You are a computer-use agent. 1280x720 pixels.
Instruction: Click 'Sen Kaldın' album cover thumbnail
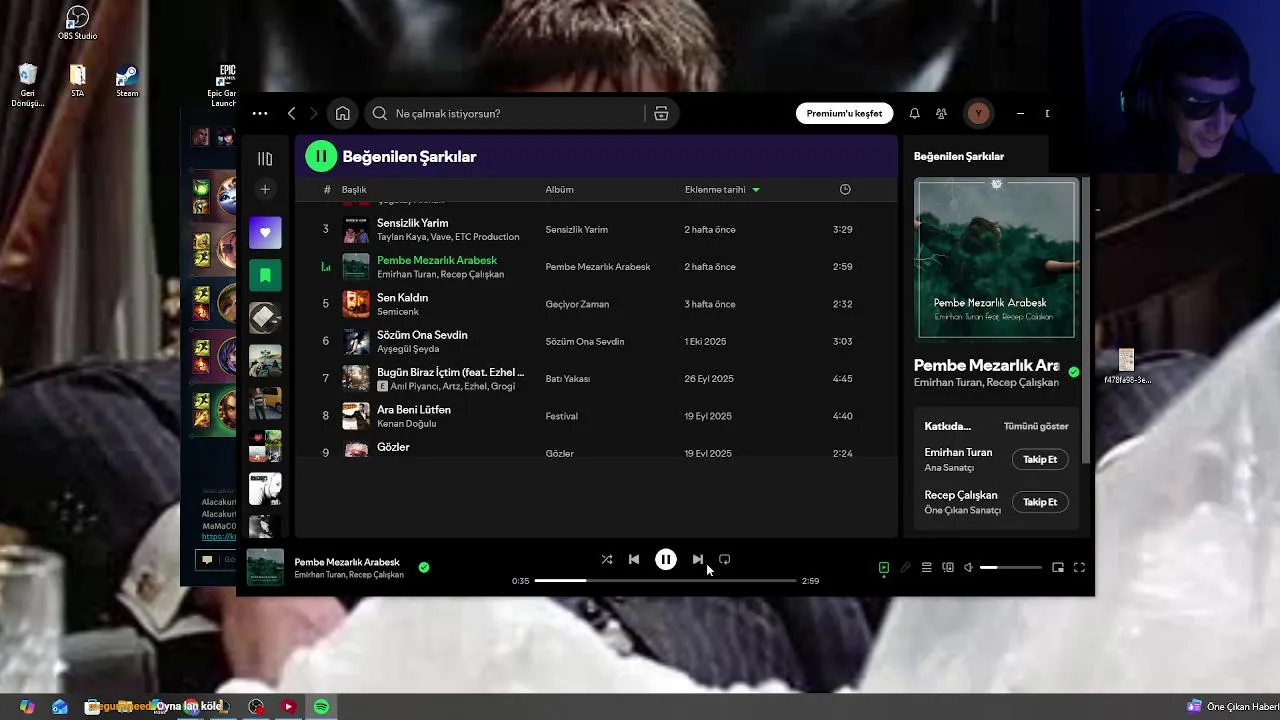tap(356, 304)
